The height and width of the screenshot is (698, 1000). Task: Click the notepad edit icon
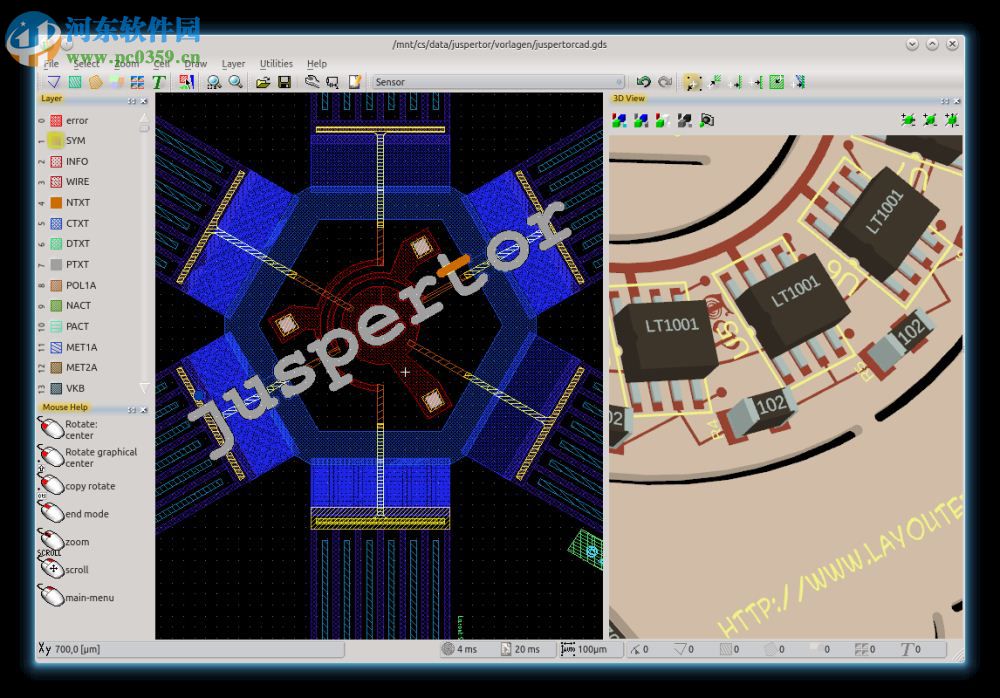point(355,82)
